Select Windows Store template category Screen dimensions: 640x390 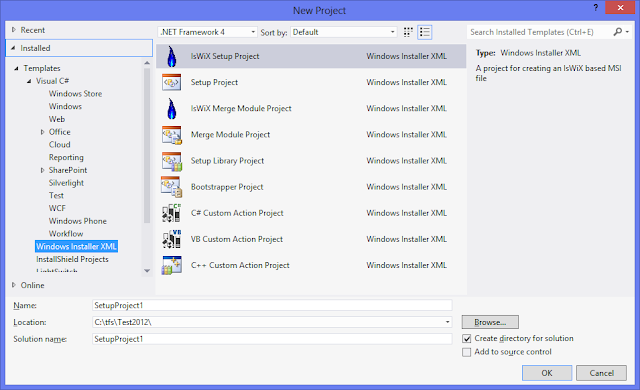click(76, 93)
